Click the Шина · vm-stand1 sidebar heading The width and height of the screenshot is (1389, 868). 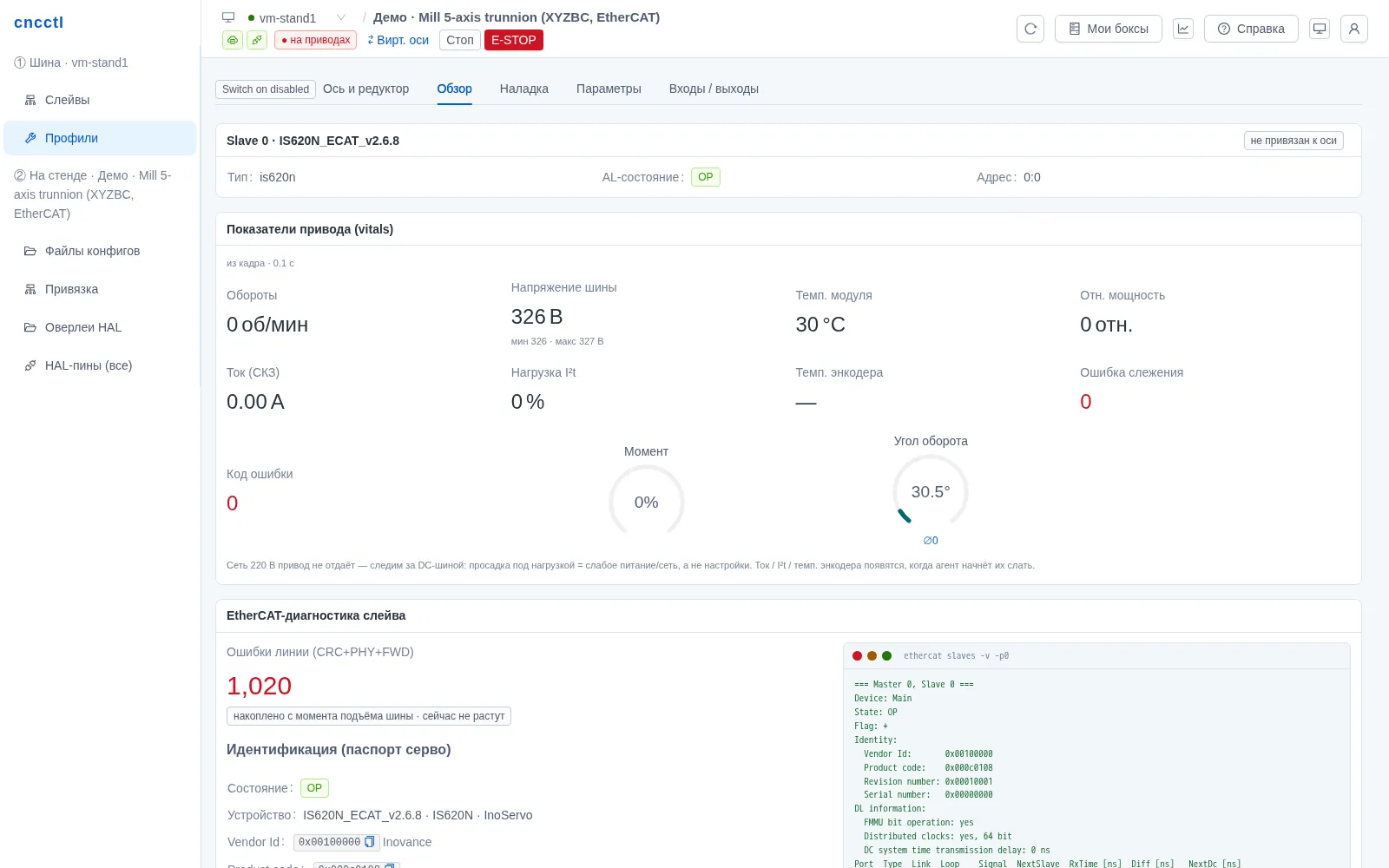coord(71,62)
